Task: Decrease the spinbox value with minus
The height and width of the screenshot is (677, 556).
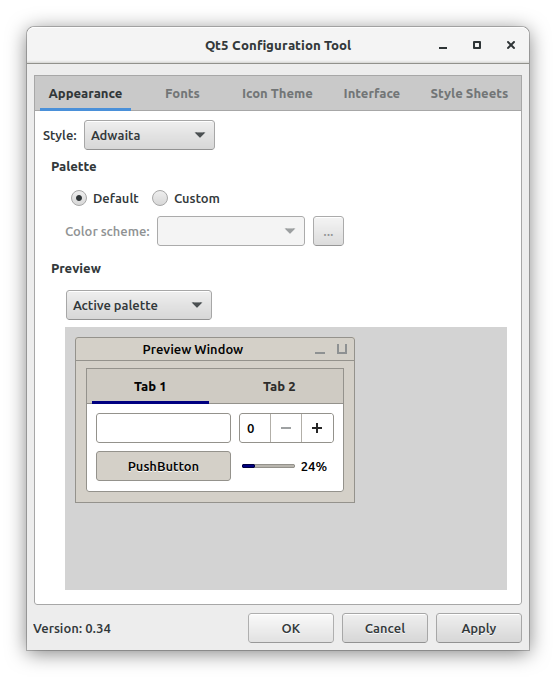Action: [x=286, y=428]
